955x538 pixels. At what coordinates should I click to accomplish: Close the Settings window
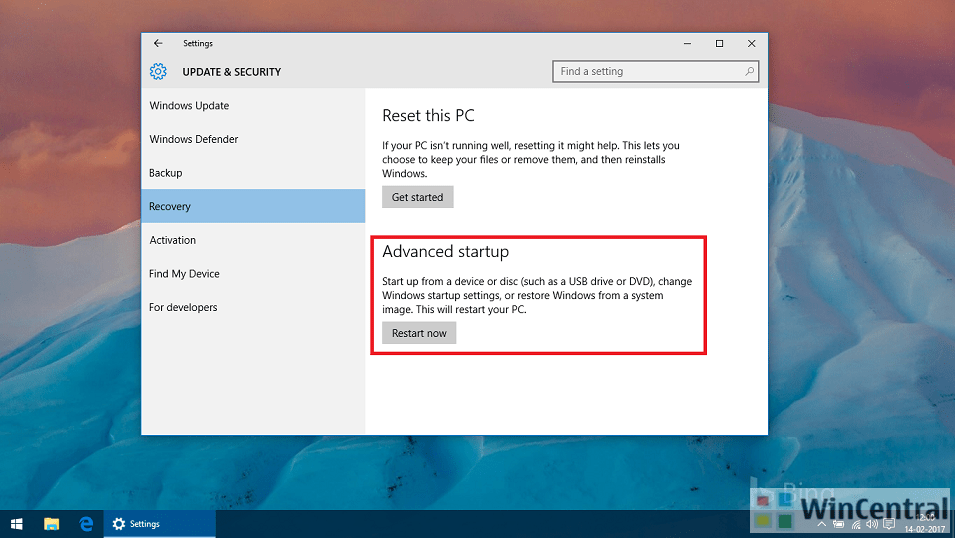point(752,43)
